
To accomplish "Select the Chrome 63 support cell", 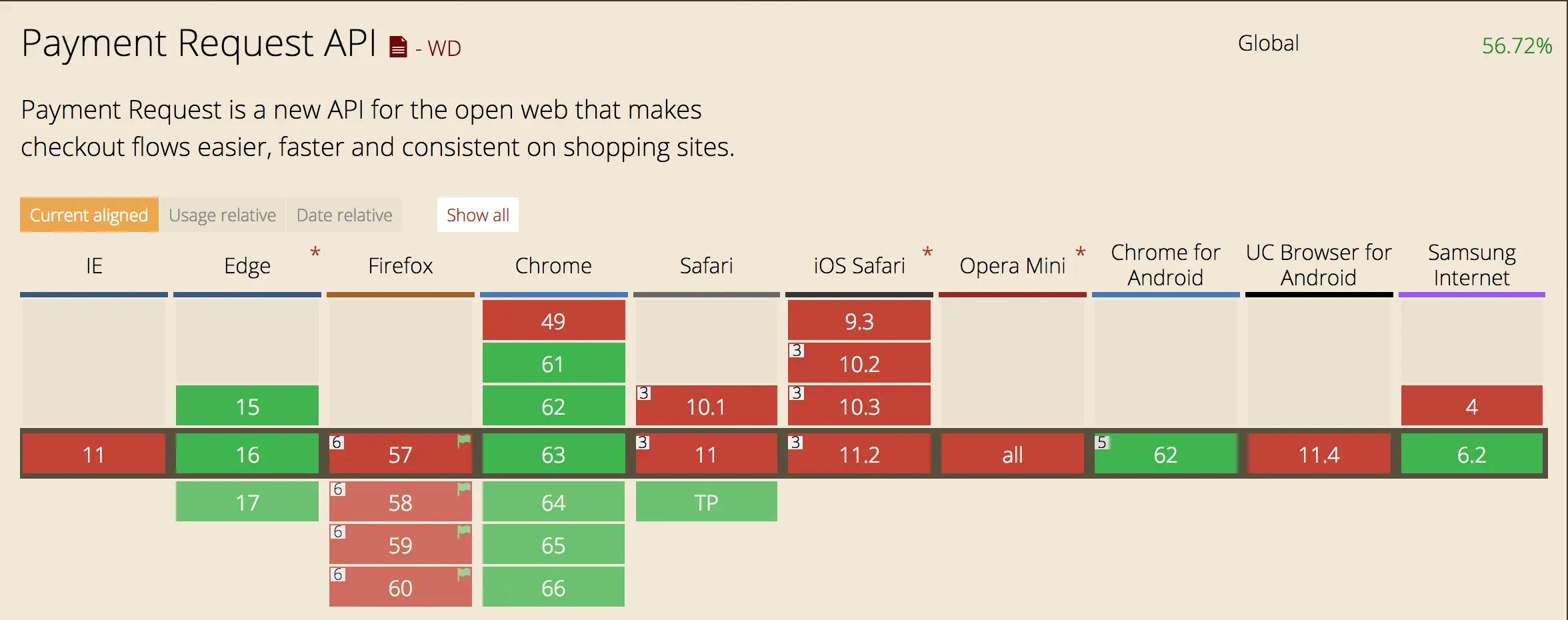I will [553, 454].
